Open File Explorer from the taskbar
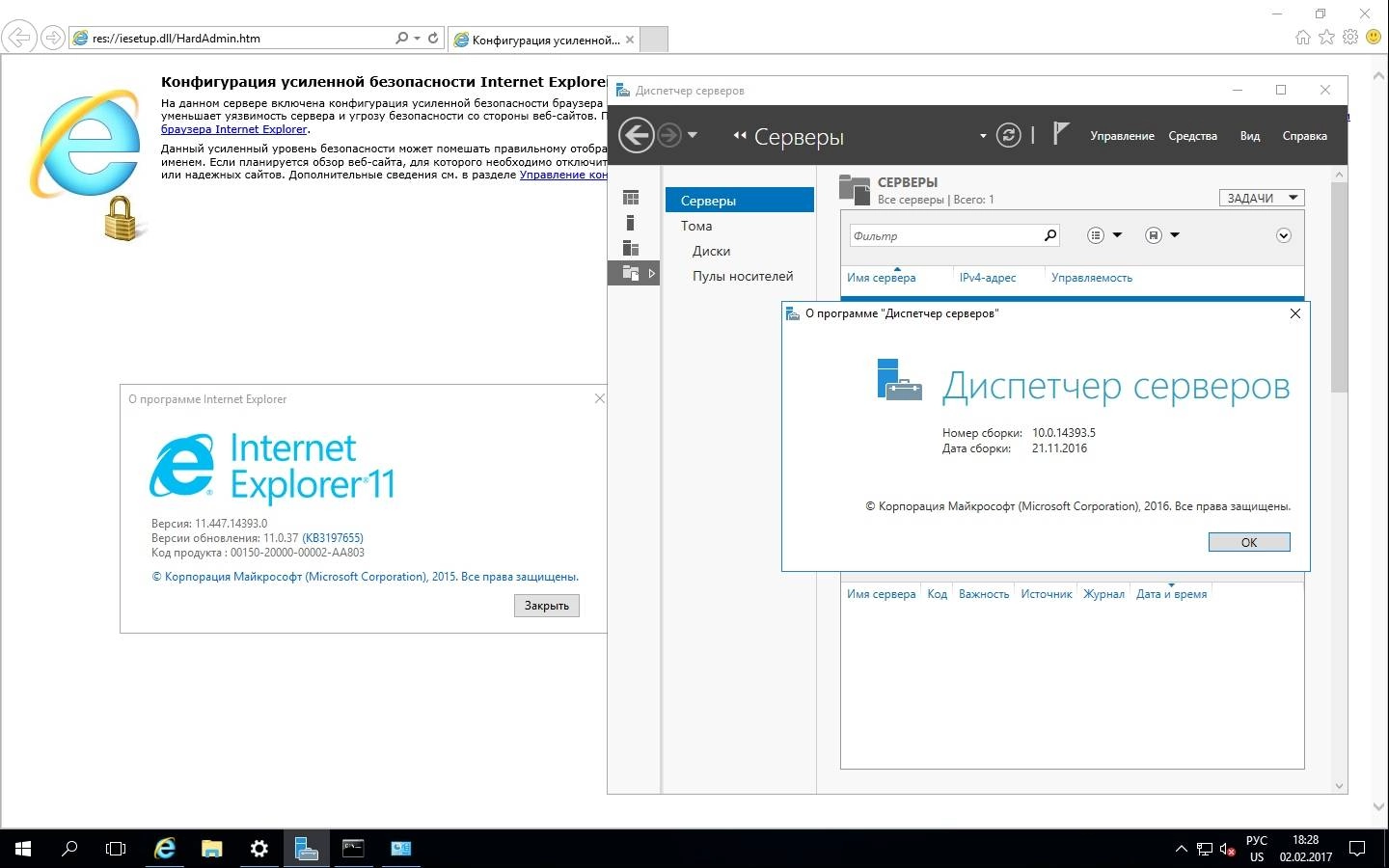Viewport: 1389px width, 868px height. [211, 849]
